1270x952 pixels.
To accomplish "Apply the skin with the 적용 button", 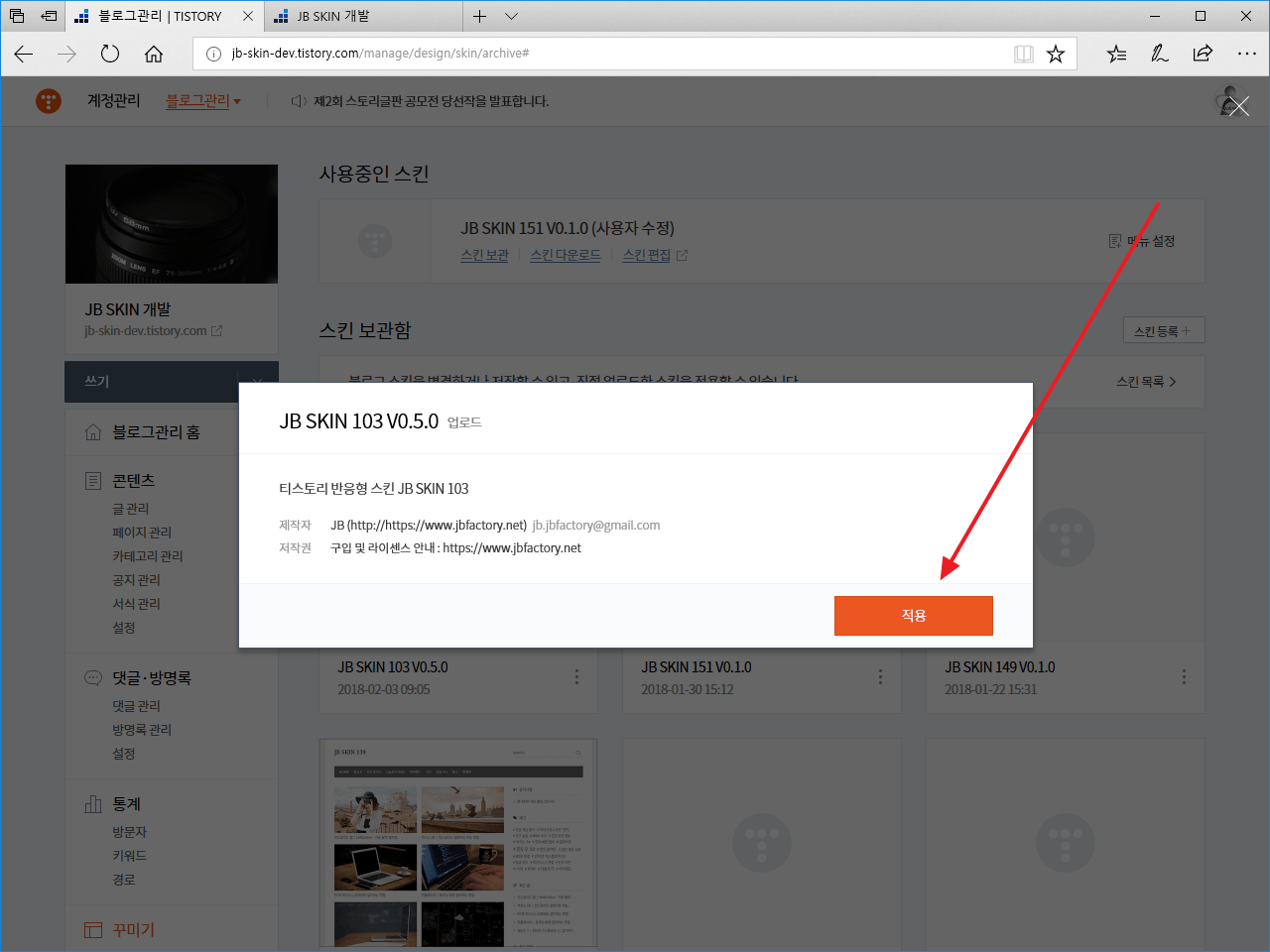I will click(914, 616).
